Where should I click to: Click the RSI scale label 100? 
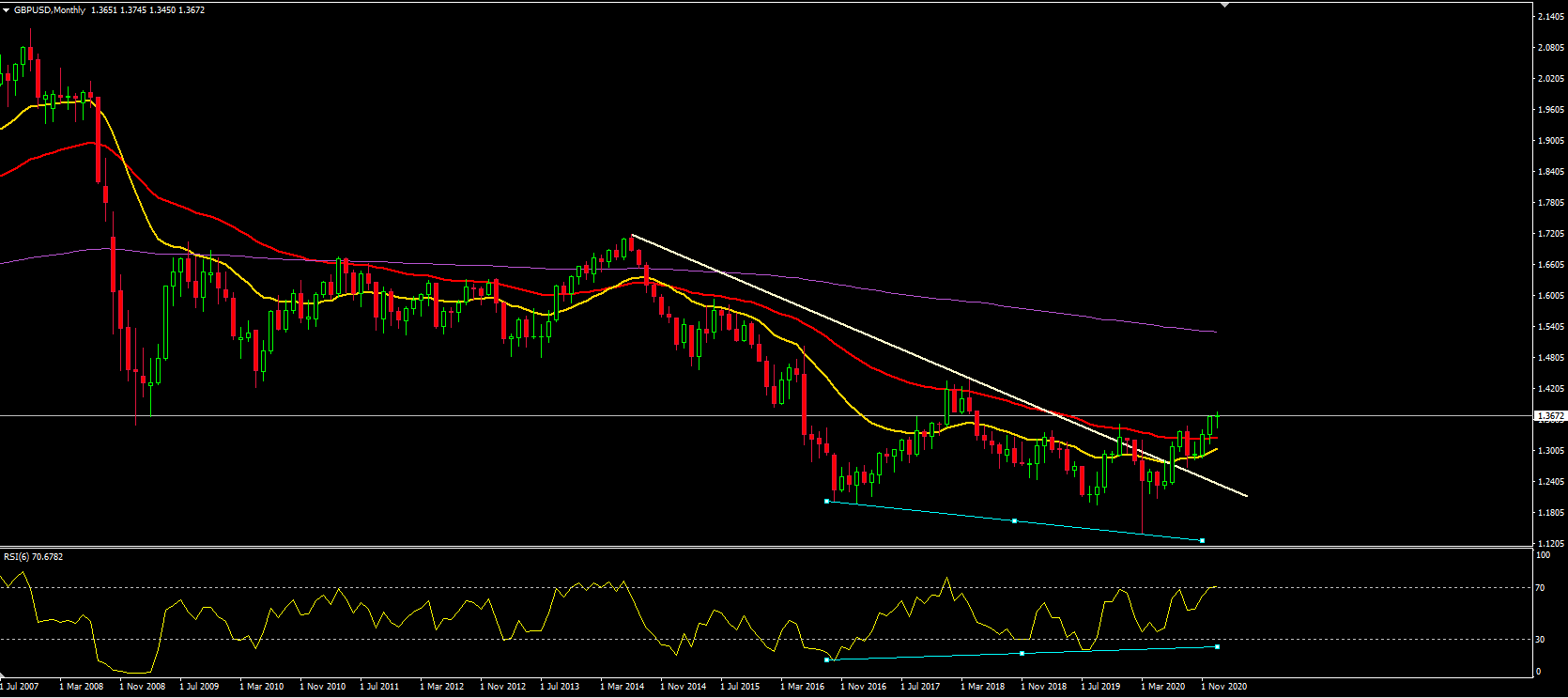point(1544,555)
